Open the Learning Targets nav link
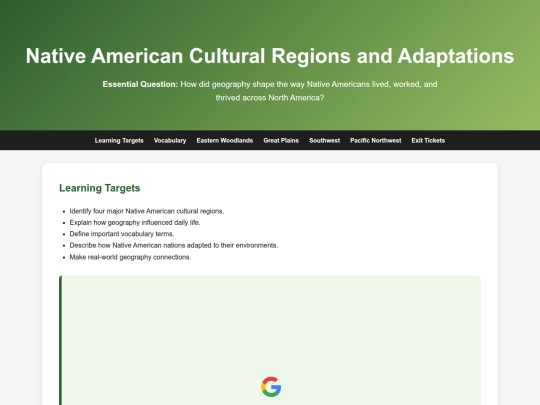The height and width of the screenshot is (405, 540). coord(119,141)
